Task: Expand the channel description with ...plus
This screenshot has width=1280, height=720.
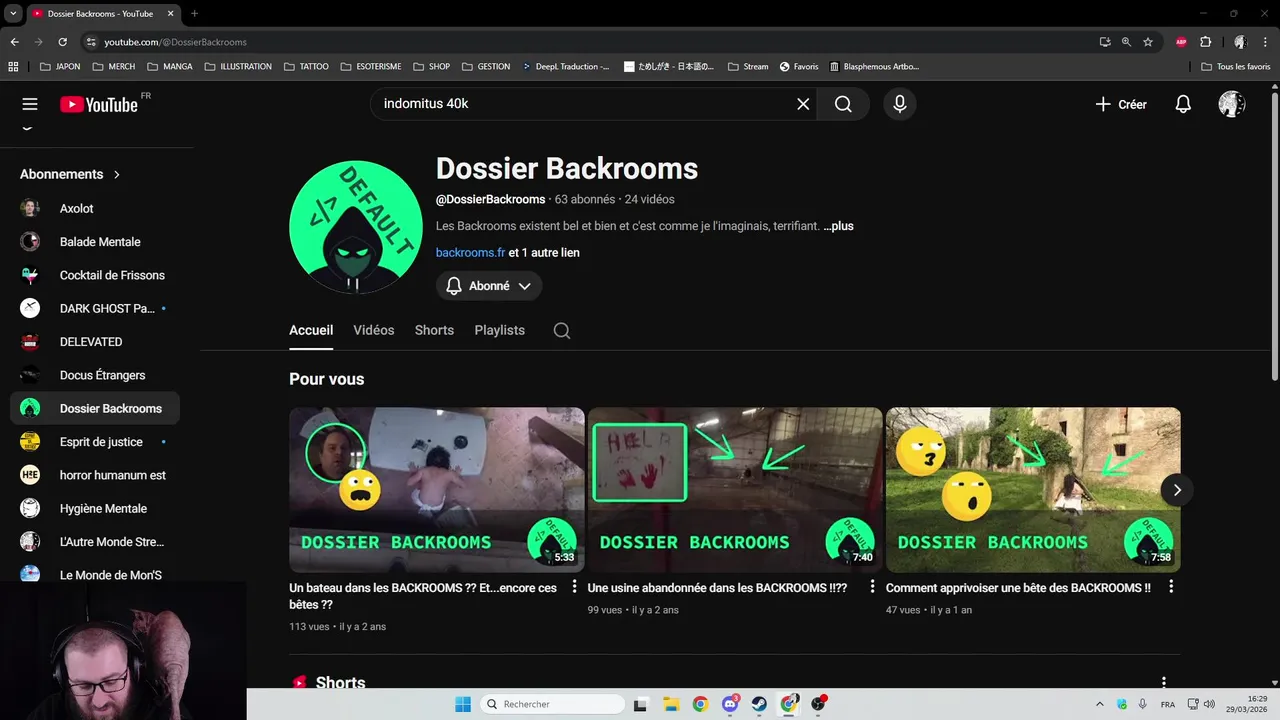Action: [x=838, y=226]
